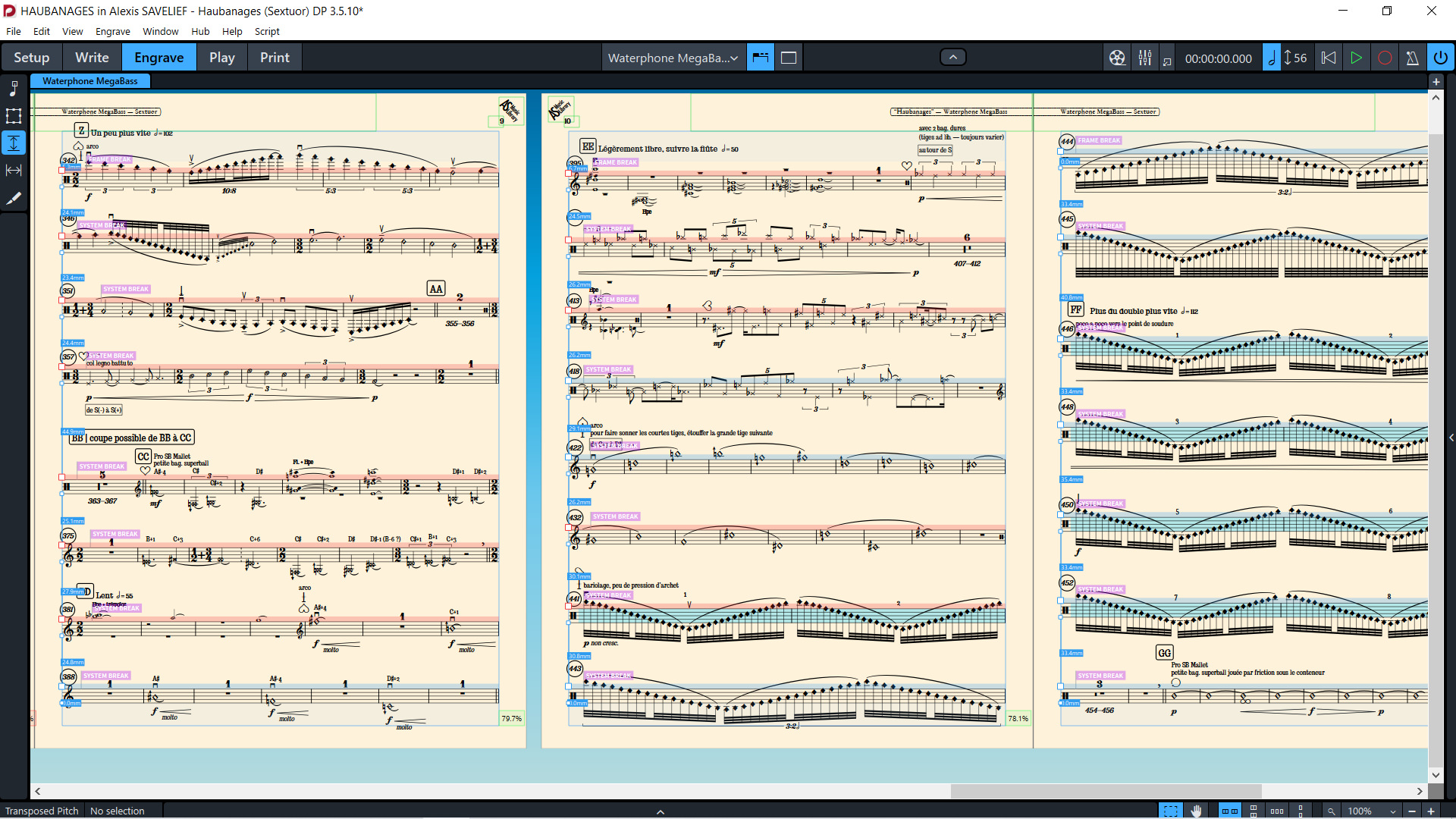Screen dimensions: 1456x819
Task: Select the Marquee selection tool
Action: pyautogui.click(x=1171, y=811)
